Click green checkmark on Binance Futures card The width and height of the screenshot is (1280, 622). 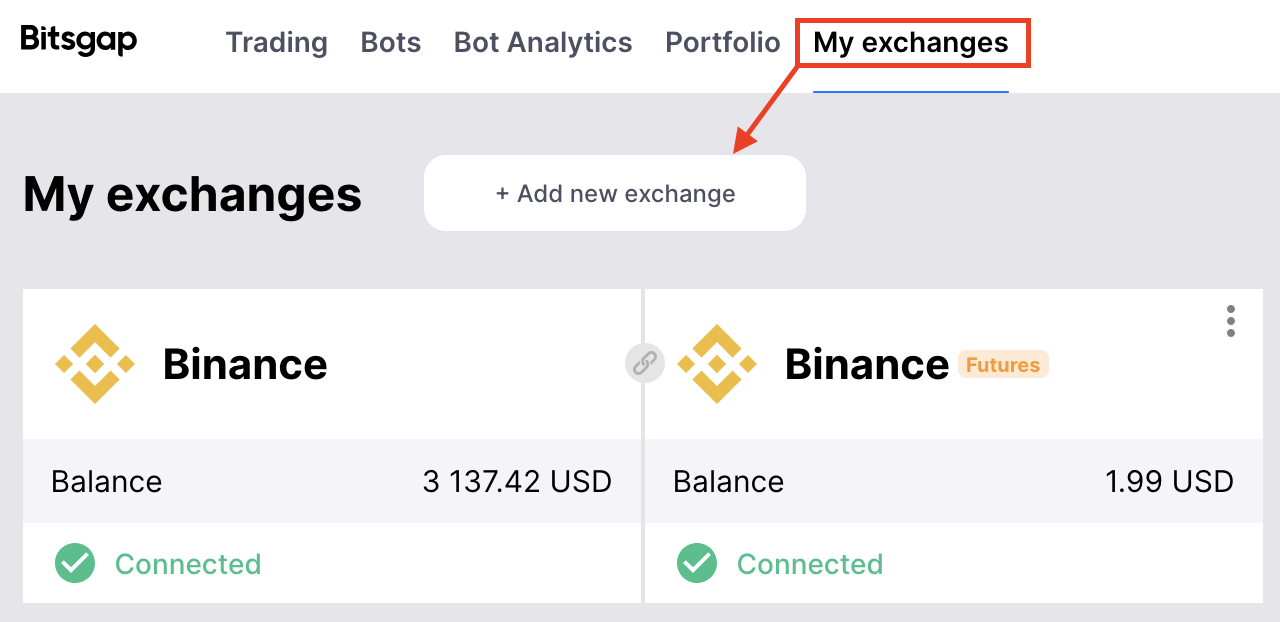(x=697, y=564)
